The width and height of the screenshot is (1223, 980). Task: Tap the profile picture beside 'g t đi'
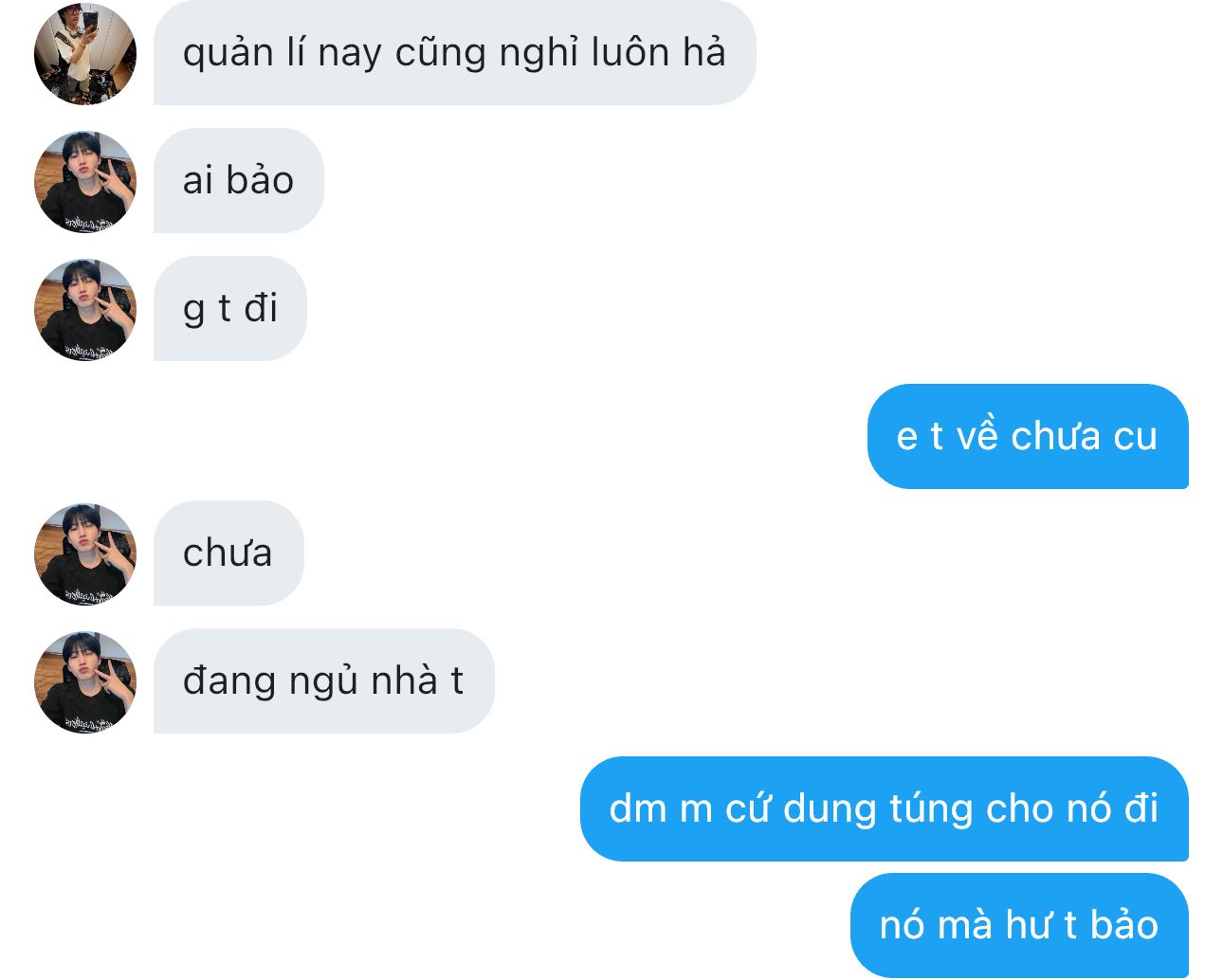(85, 309)
